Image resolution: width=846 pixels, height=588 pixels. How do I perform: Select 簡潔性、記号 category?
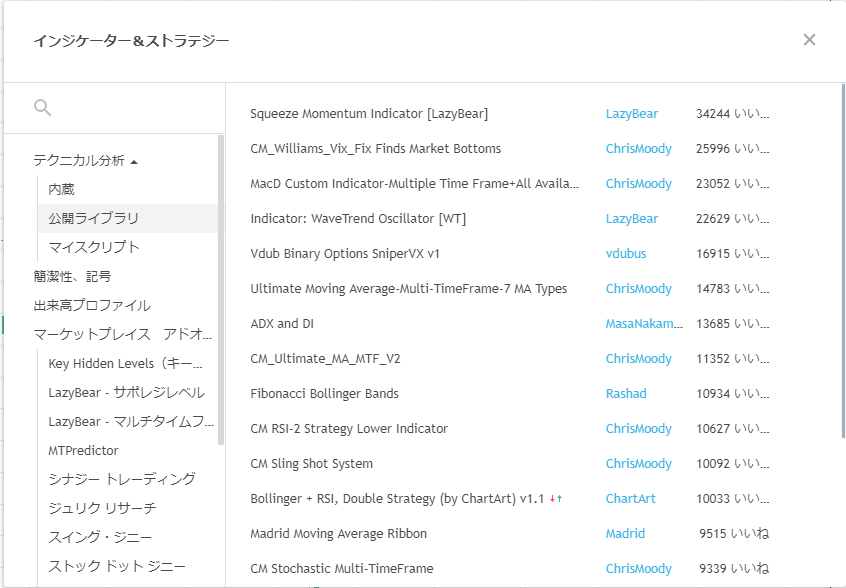coord(72,276)
